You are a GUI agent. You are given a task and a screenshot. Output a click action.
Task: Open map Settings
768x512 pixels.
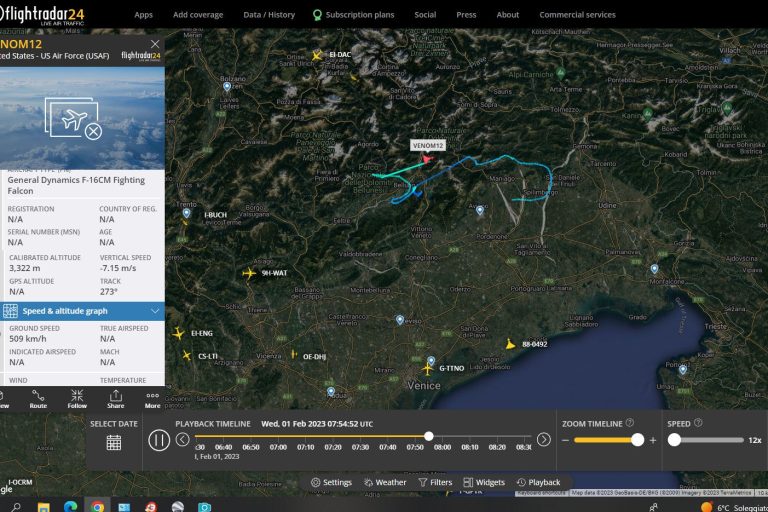coord(331,483)
